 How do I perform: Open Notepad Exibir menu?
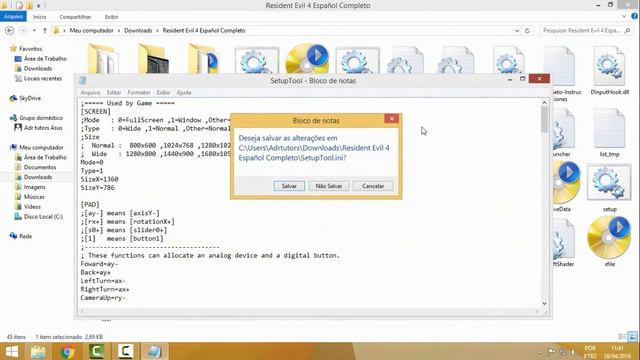(163, 93)
